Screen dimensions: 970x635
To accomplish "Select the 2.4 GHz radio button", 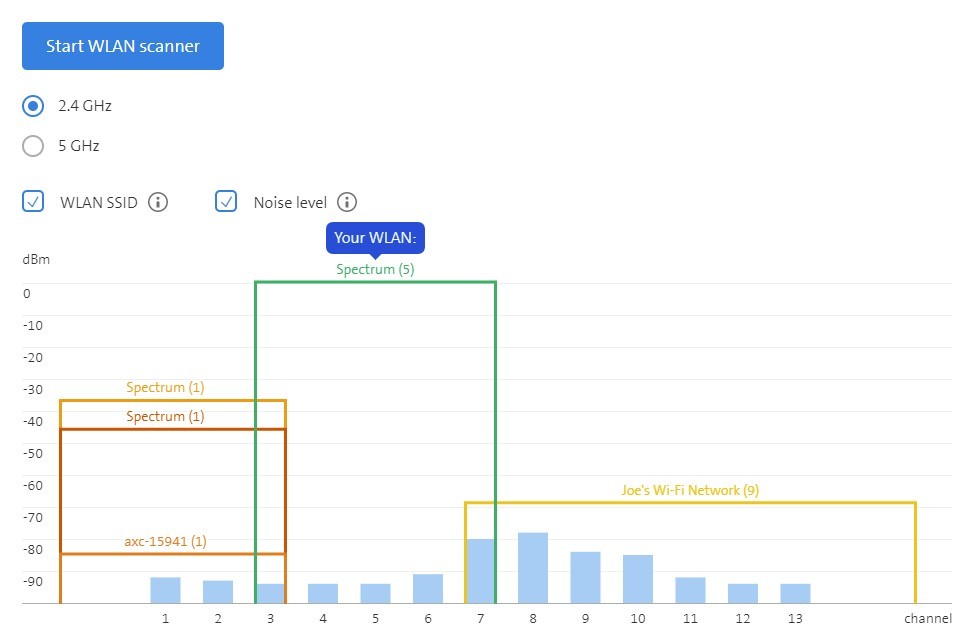I will (x=33, y=106).
